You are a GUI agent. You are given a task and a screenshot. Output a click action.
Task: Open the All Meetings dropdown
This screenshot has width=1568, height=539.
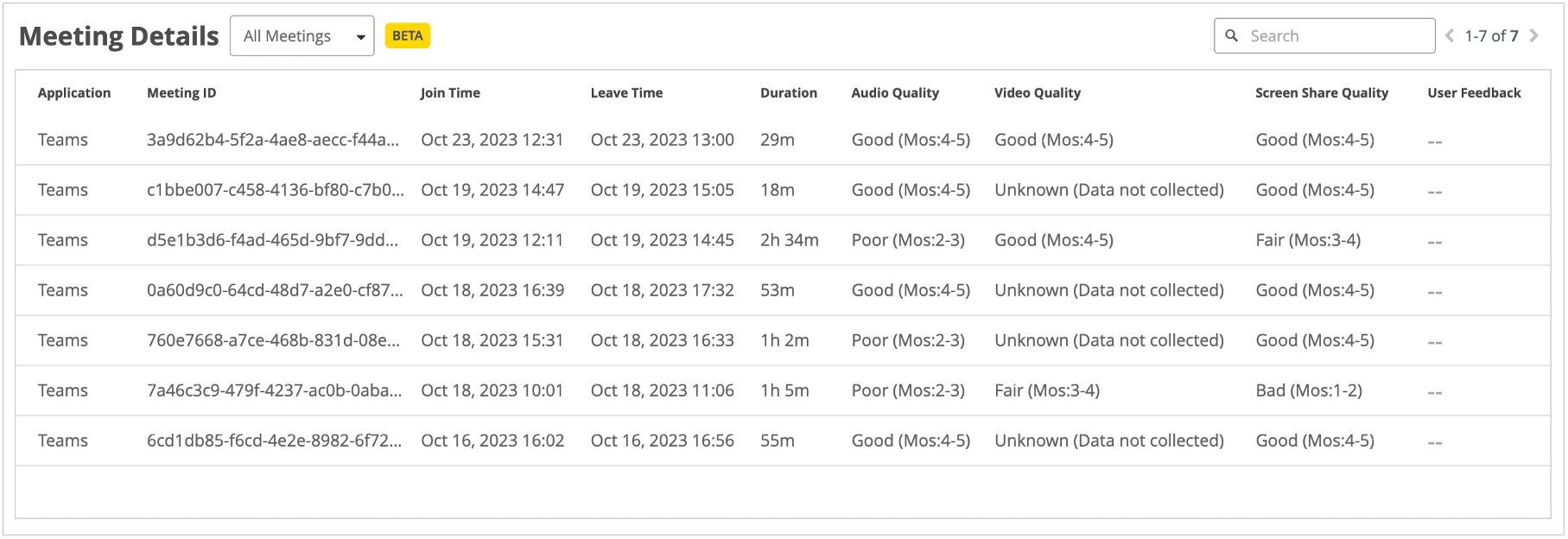pos(302,35)
